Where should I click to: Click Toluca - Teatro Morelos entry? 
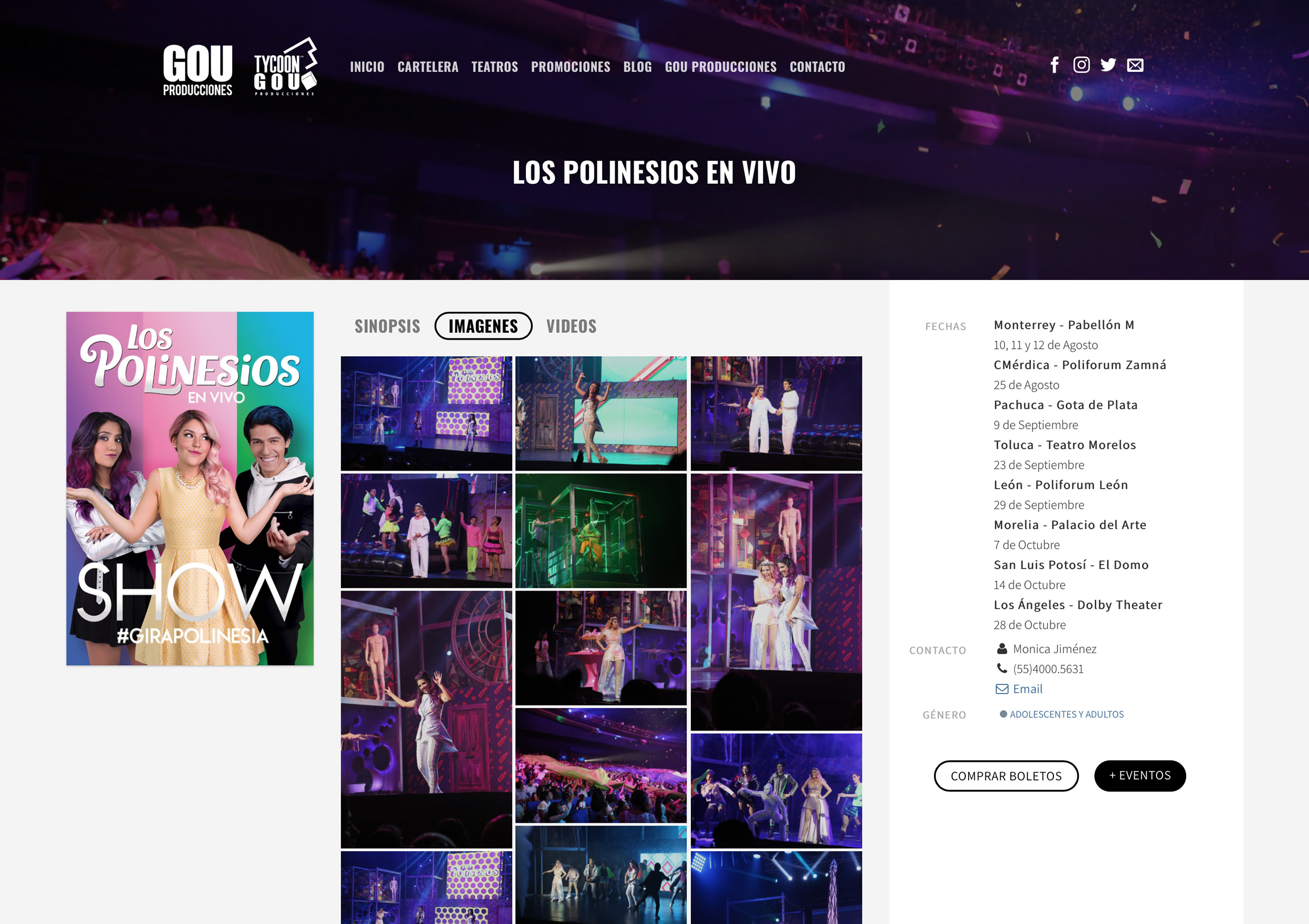pyautogui.click(x=1064, y=444)
